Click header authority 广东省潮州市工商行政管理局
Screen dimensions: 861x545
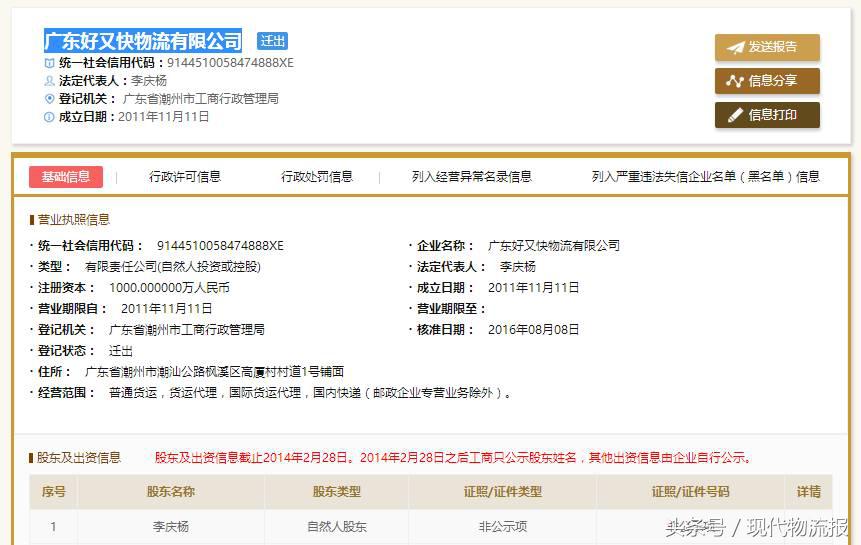click(x=200, y=99)
